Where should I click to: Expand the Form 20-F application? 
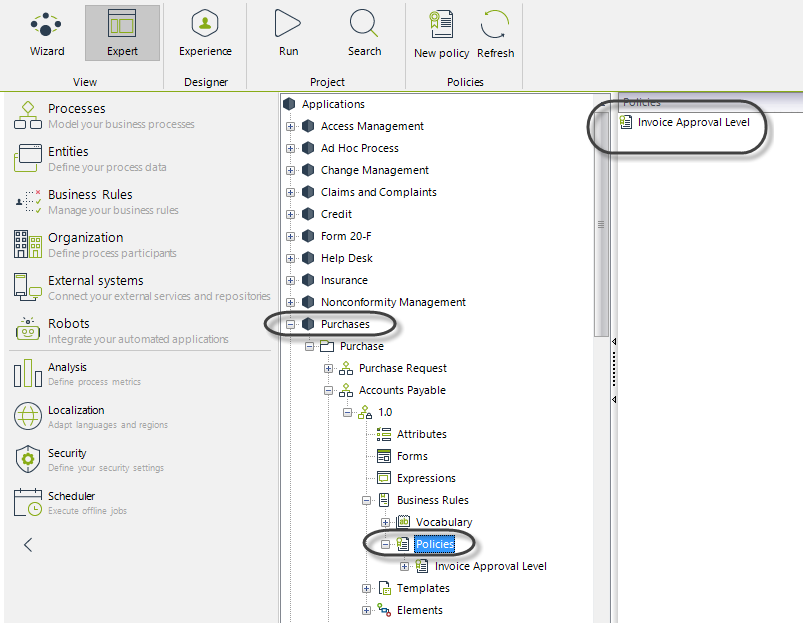(290, 237)
